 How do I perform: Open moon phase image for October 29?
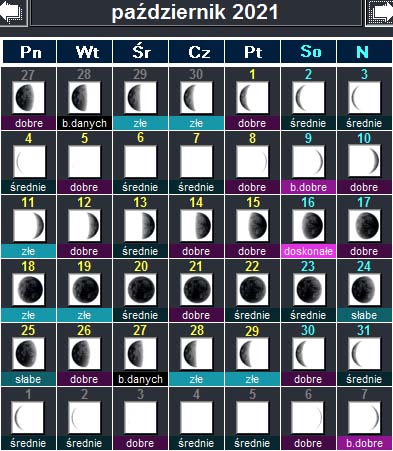252,354
